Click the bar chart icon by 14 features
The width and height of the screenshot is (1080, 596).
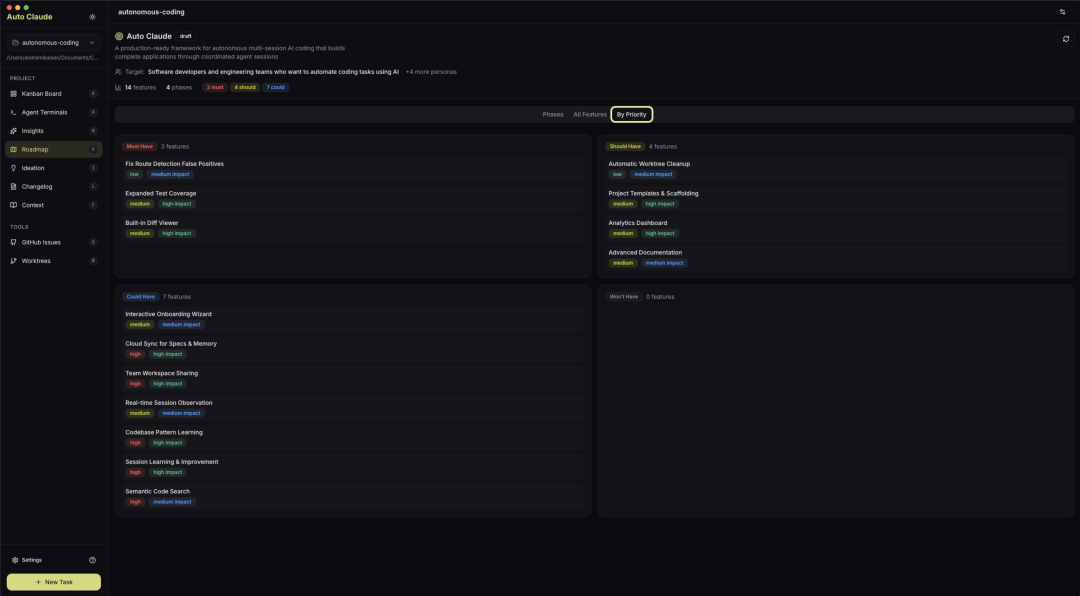[x=118, y=88]
